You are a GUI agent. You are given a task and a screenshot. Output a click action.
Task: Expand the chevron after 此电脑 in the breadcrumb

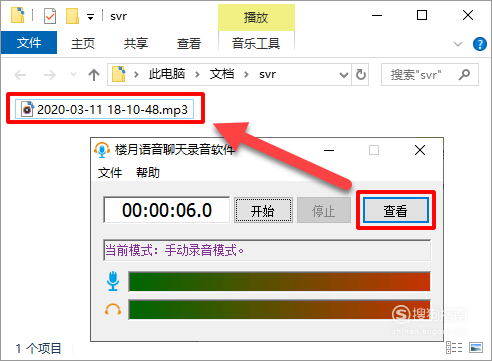(197, 74)
